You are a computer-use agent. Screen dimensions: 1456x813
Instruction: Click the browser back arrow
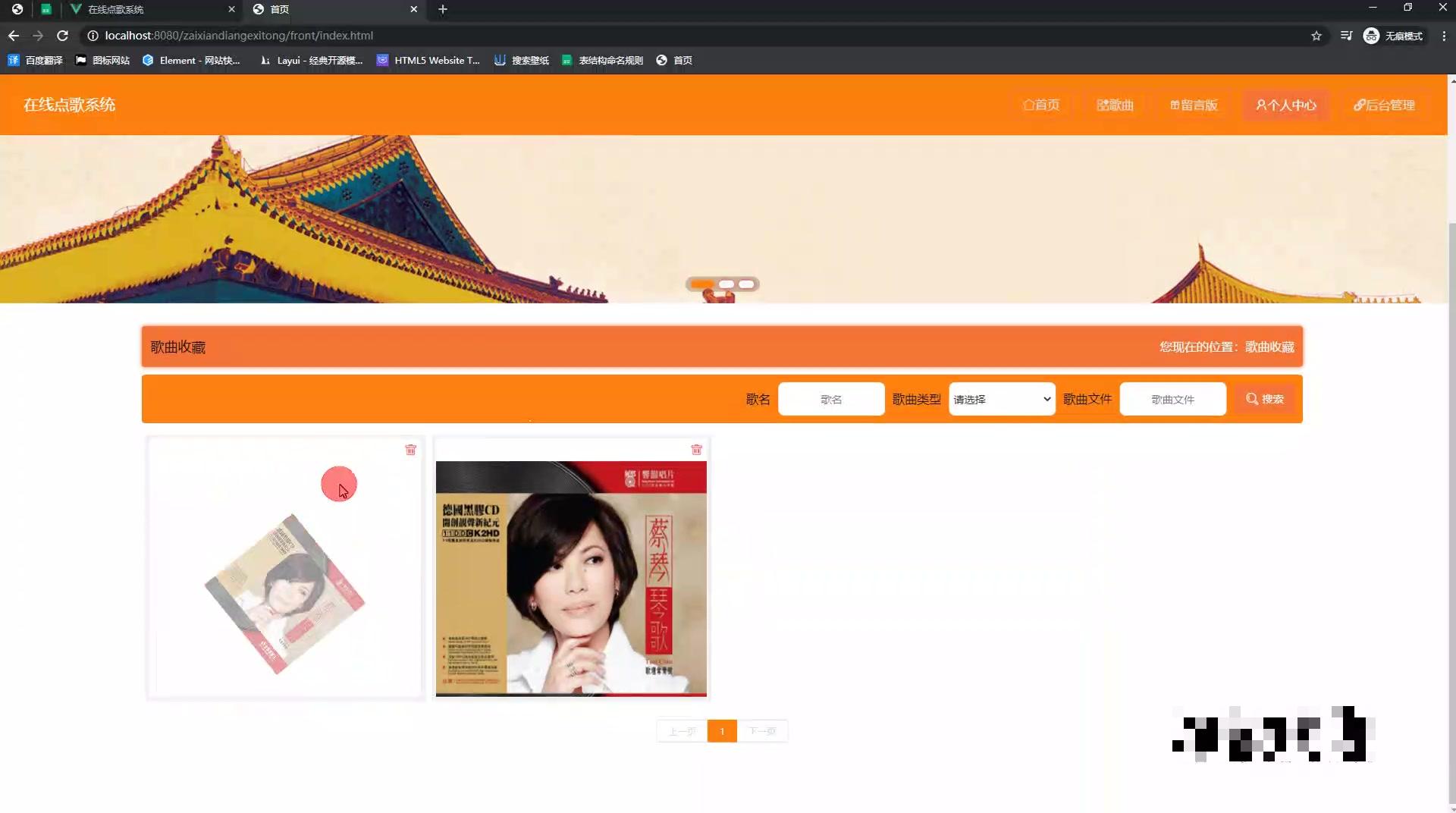(x=14, y=36)
